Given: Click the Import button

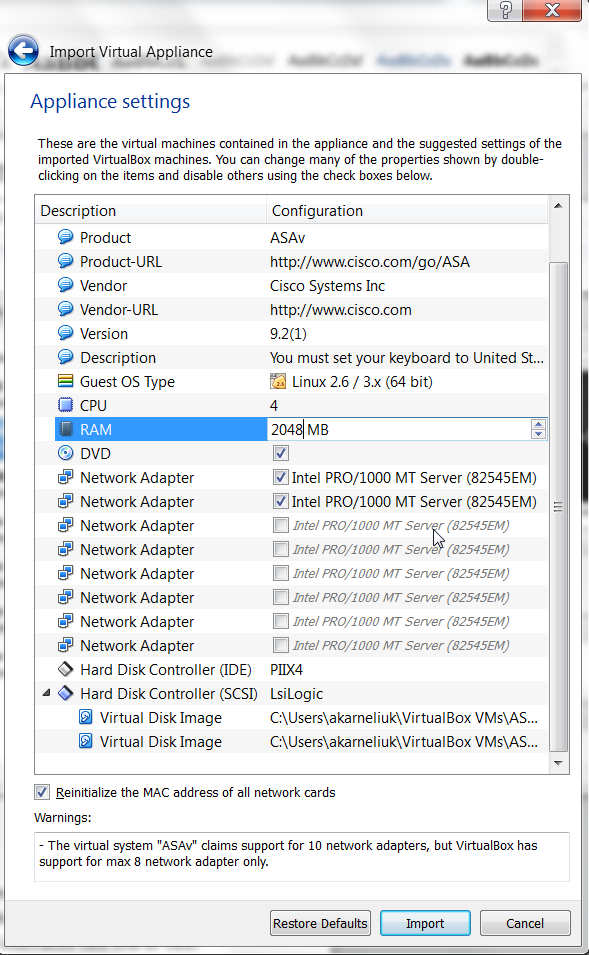Looking at the screenshot, I should tap(425, 923).
